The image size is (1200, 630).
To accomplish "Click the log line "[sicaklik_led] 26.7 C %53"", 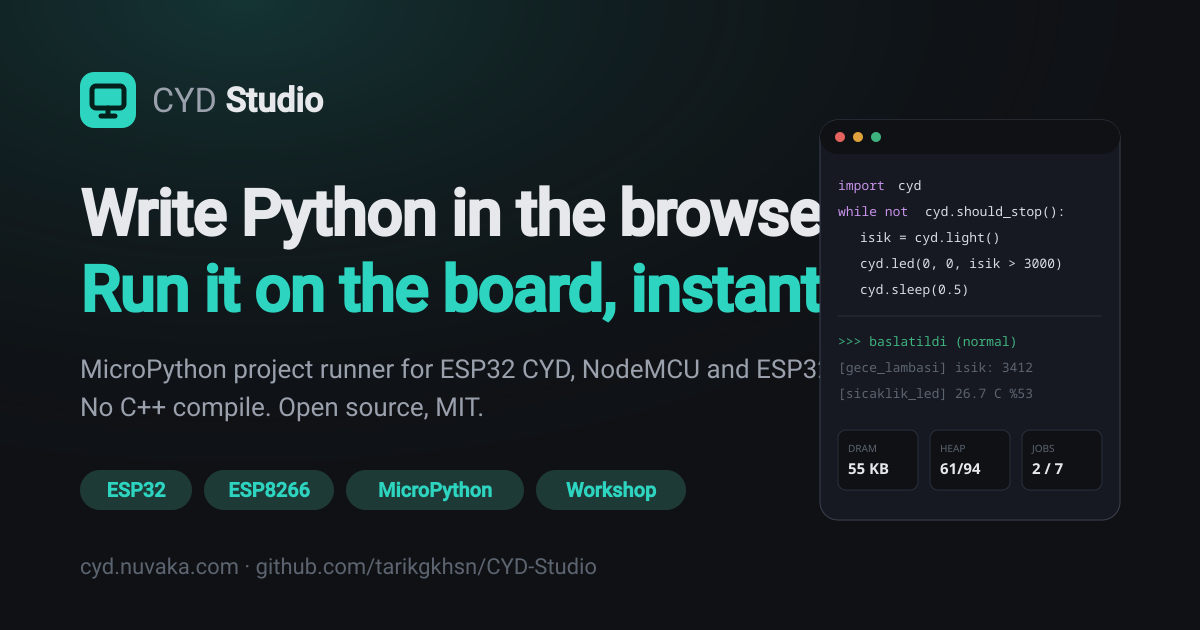I will 935,394.
